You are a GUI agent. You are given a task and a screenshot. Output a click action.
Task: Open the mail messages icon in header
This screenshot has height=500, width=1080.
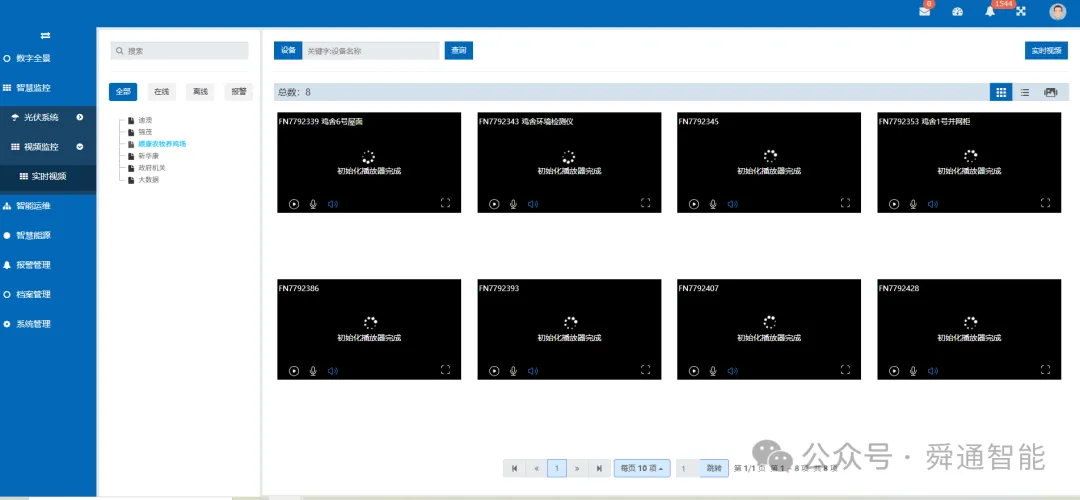point(924,12)
